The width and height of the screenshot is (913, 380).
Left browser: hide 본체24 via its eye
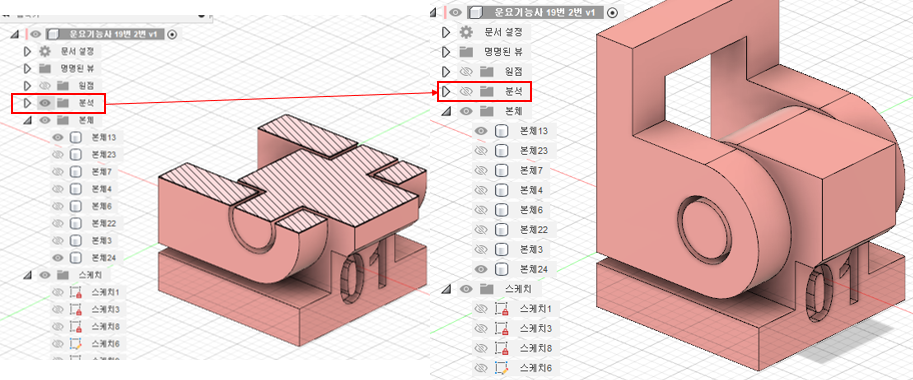click(x=58, y=257)
